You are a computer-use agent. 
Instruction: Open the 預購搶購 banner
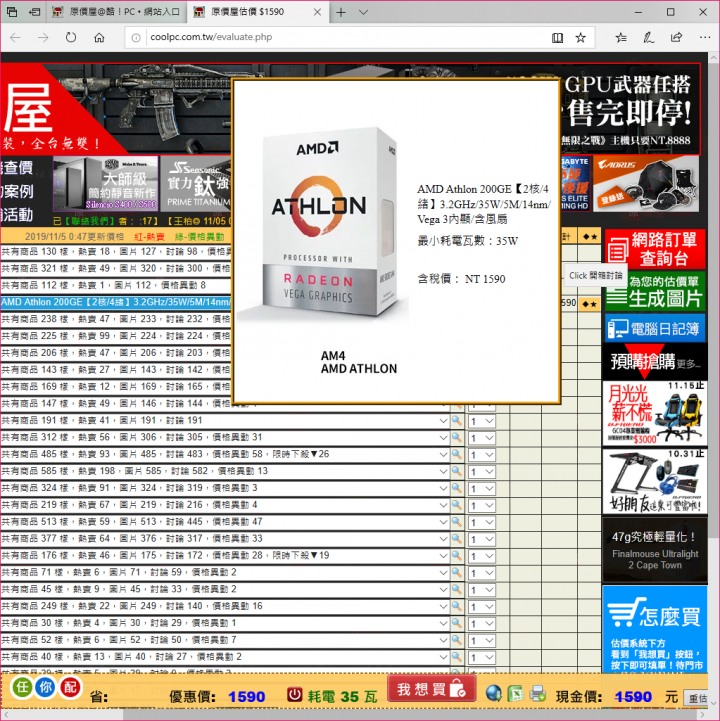coord(655,362)
